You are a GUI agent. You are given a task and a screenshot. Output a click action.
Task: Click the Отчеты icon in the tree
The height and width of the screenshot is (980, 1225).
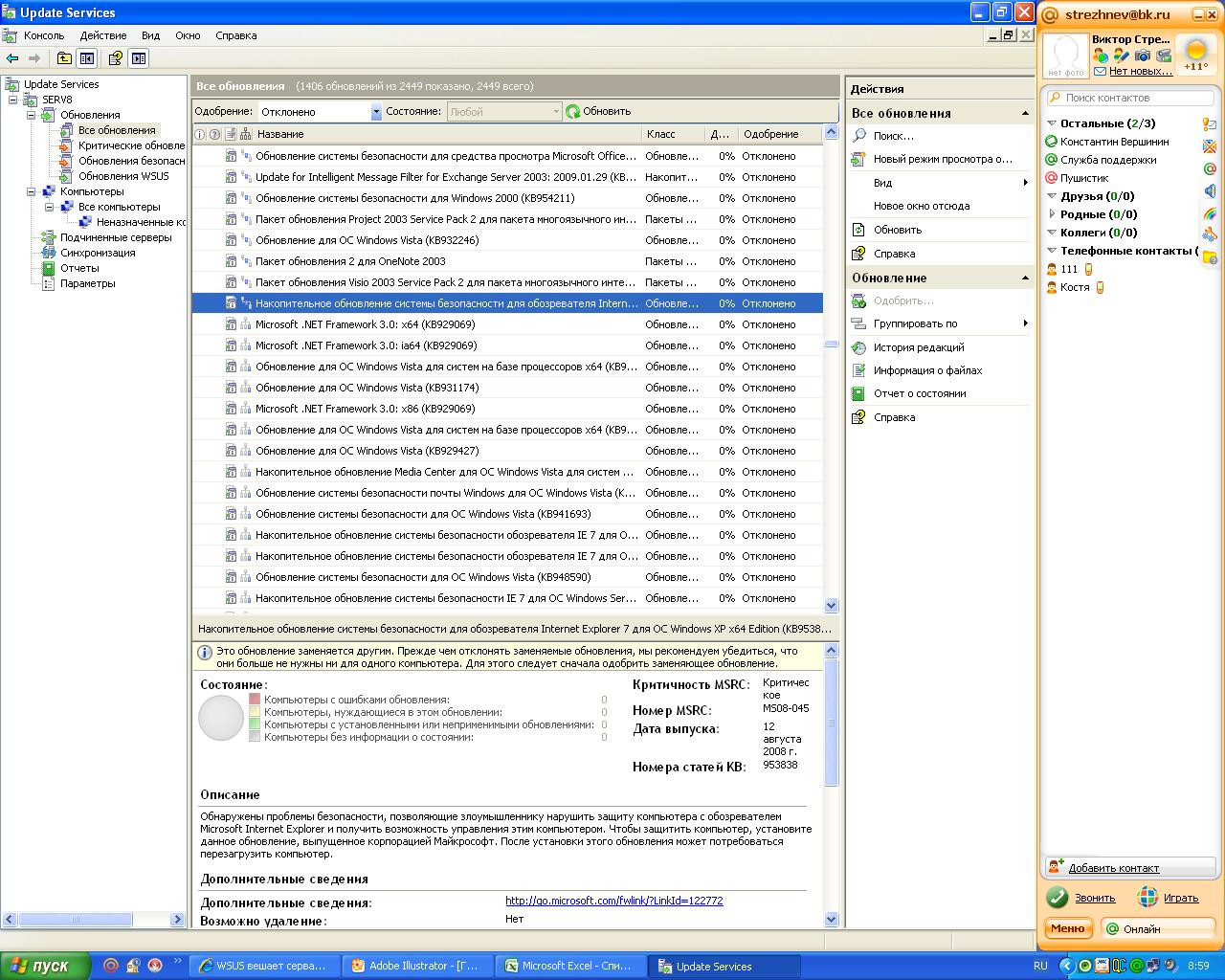tap(49, 268)
